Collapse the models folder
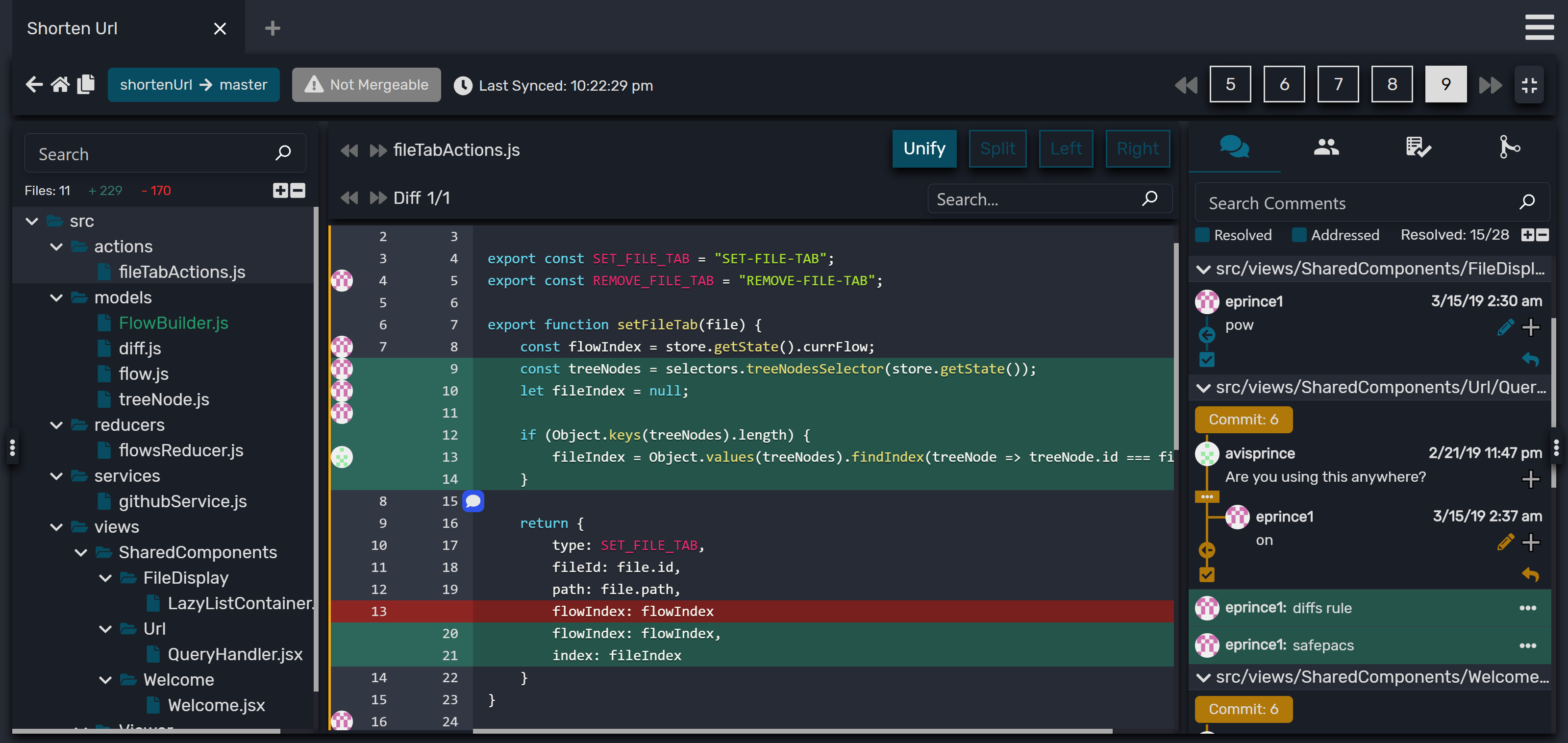1568x743 pixels. 56,297
